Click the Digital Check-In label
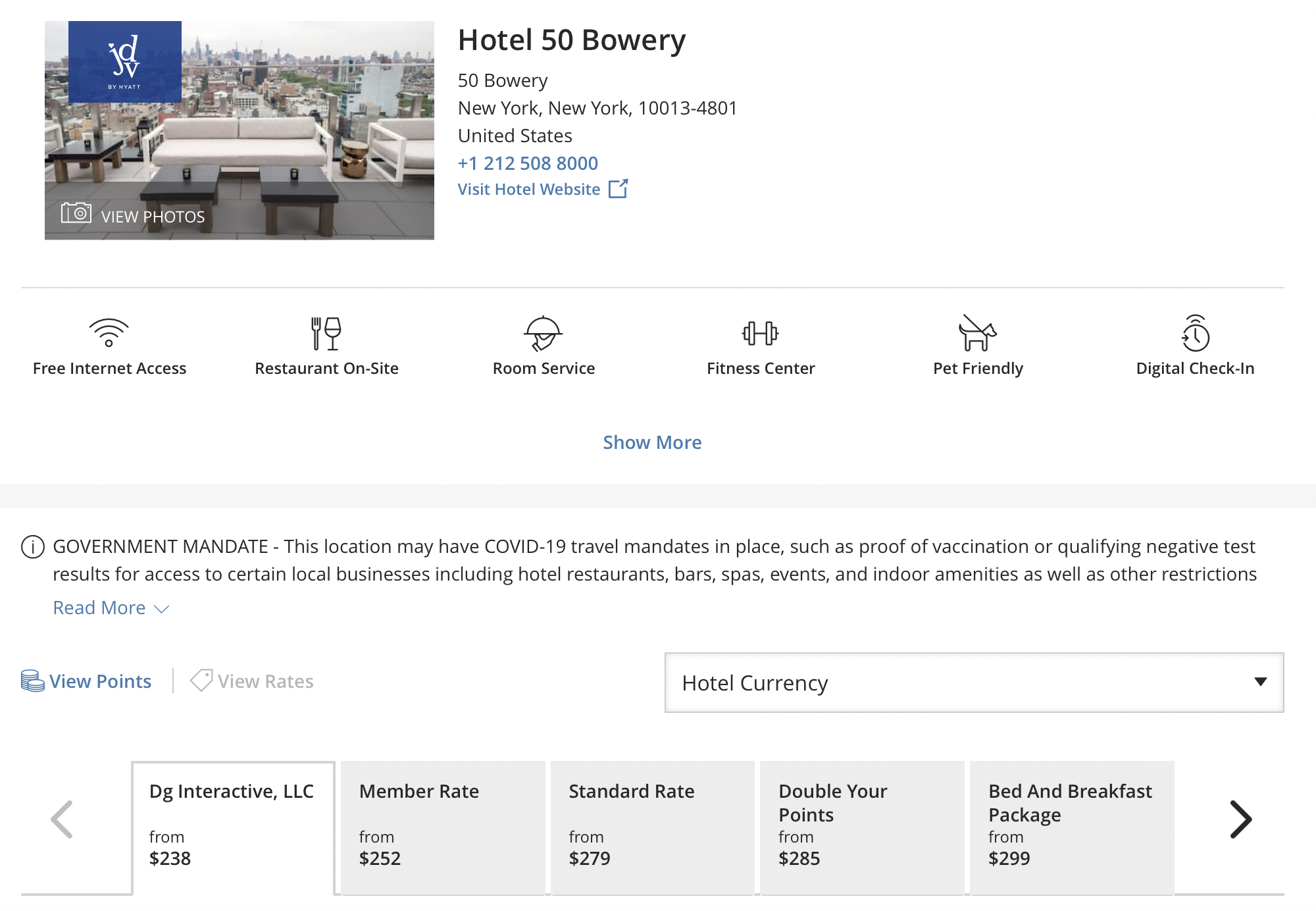 [x=1195, y=369]
